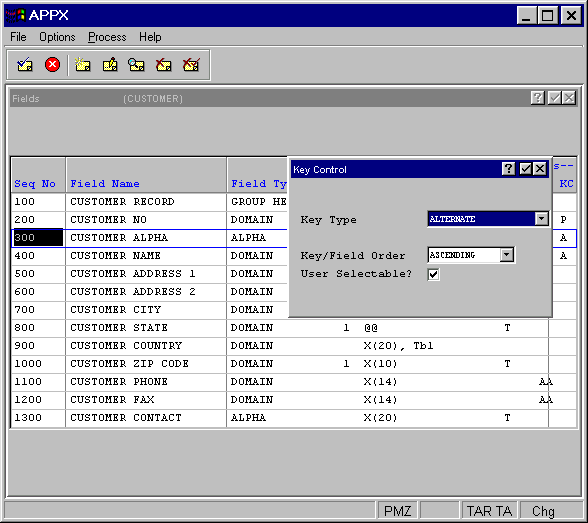Click the add record toolbar icon

tap(82, 65)
